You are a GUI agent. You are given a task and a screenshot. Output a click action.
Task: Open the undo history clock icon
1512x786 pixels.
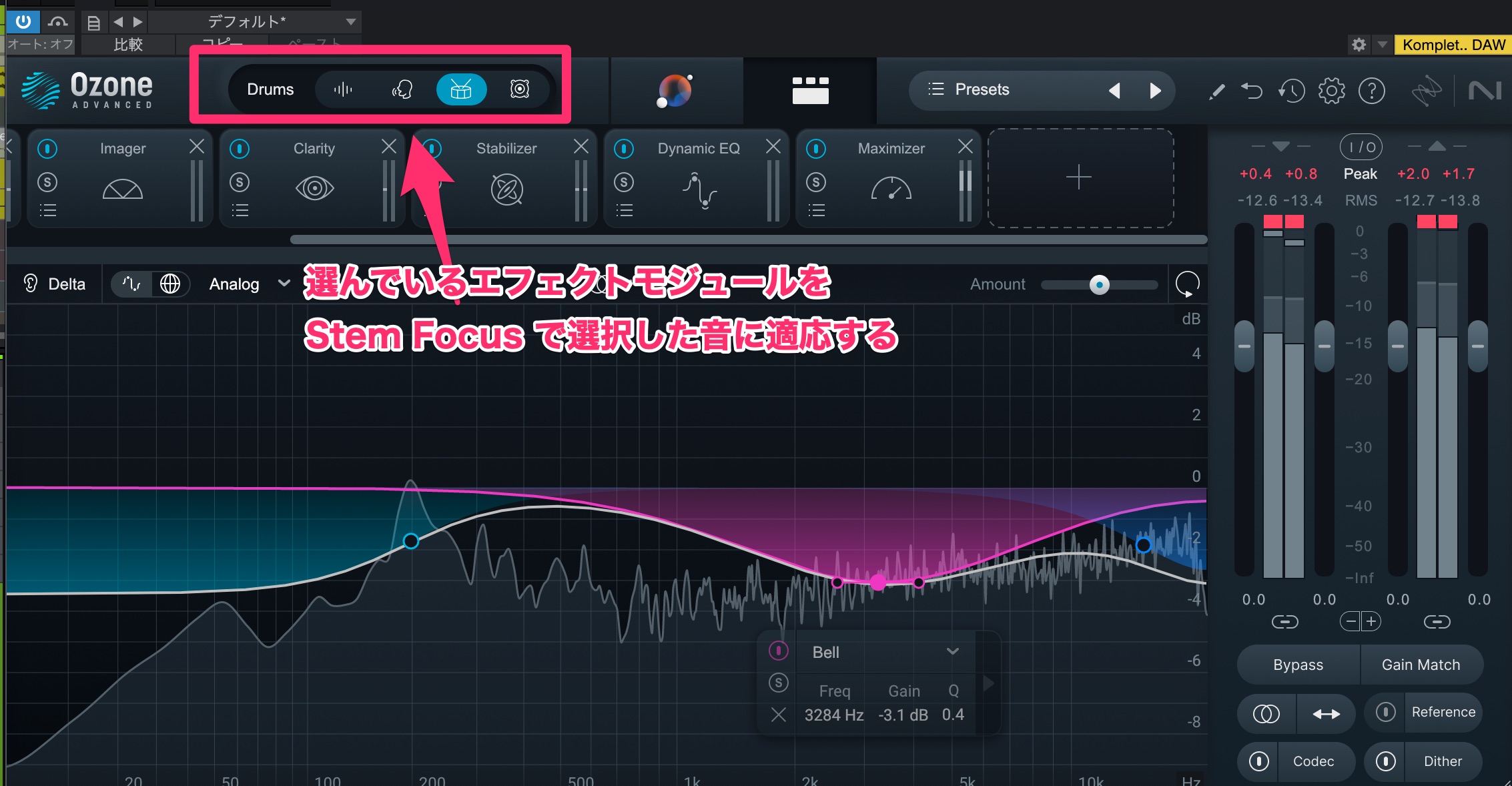[x=1292, y=90]
